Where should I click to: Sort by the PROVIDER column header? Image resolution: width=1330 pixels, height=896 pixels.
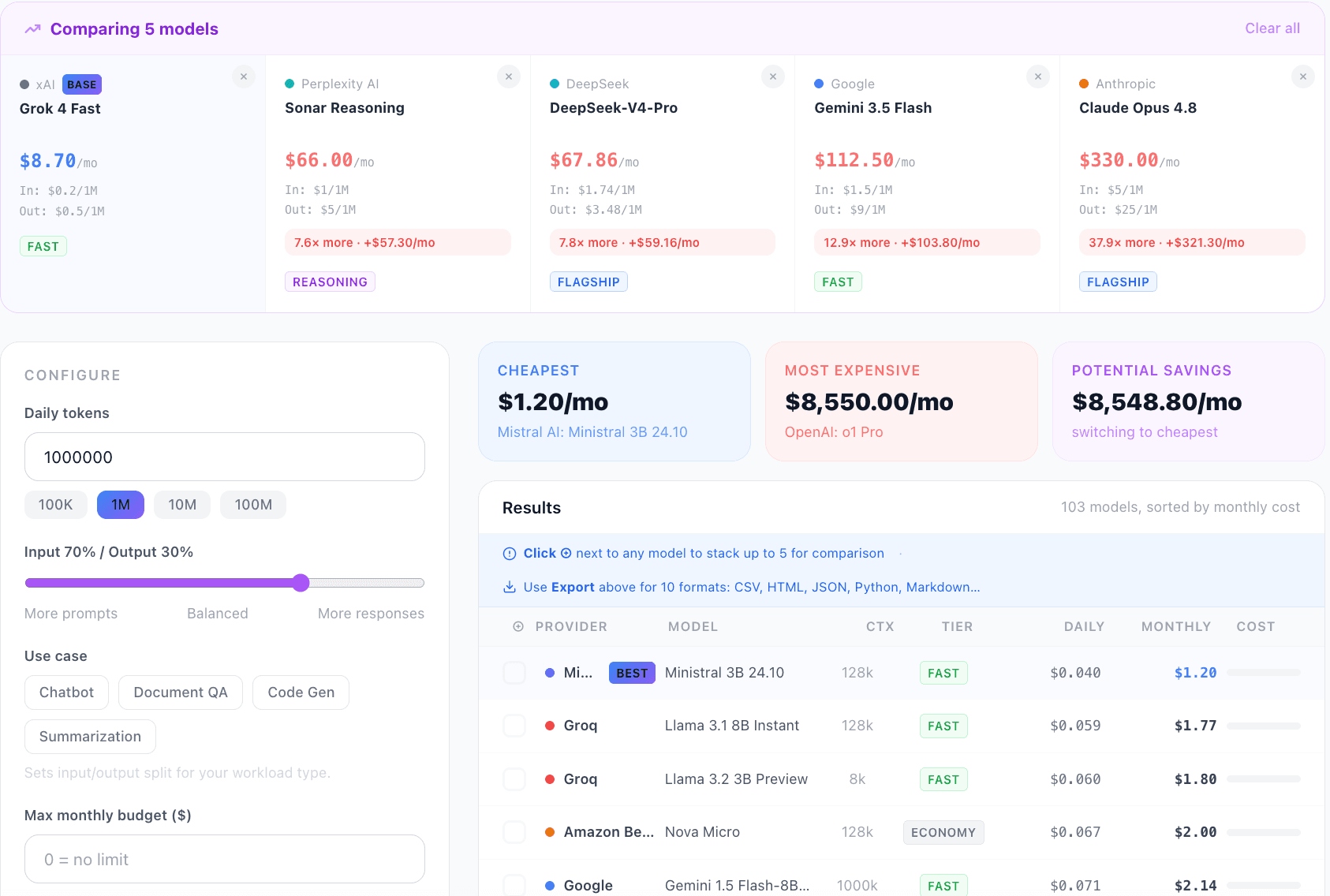pyautogui.click(x=571, y=626)
